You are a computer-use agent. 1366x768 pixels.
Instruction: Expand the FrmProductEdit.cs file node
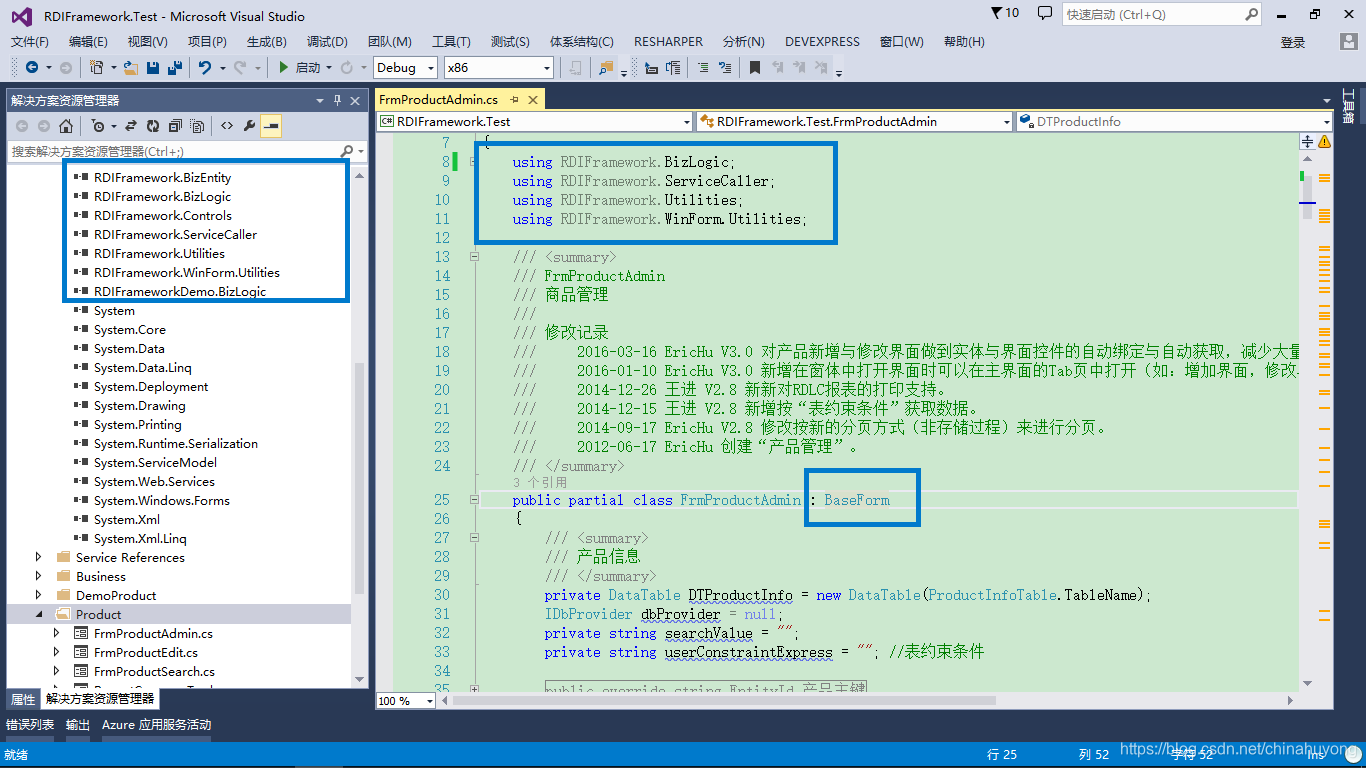57,652
